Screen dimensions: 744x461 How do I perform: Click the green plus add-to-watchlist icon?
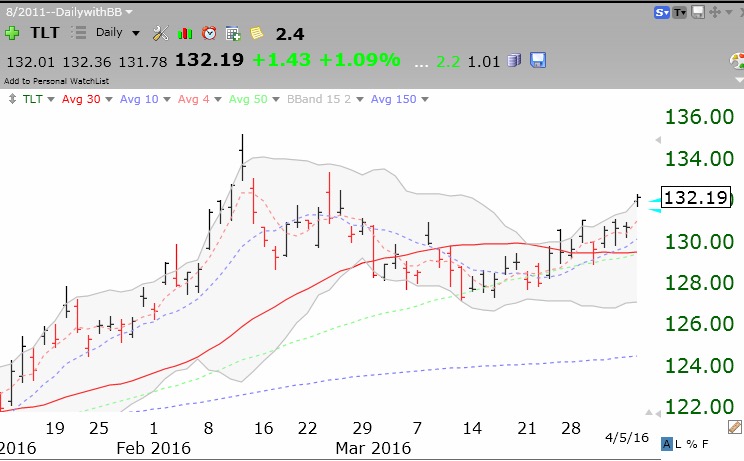pyautogui.click(x=12, y=33)
